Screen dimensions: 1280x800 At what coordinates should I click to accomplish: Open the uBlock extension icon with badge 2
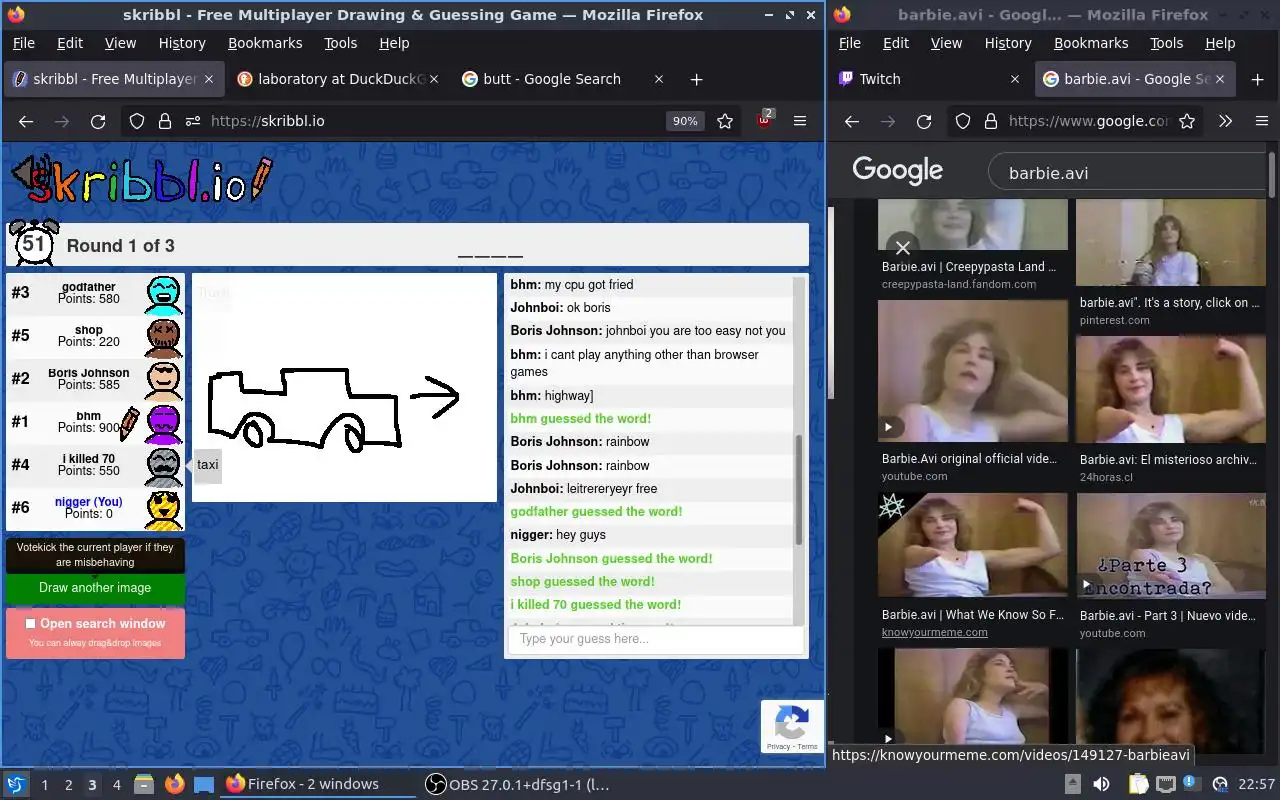(x=765, y=120)
